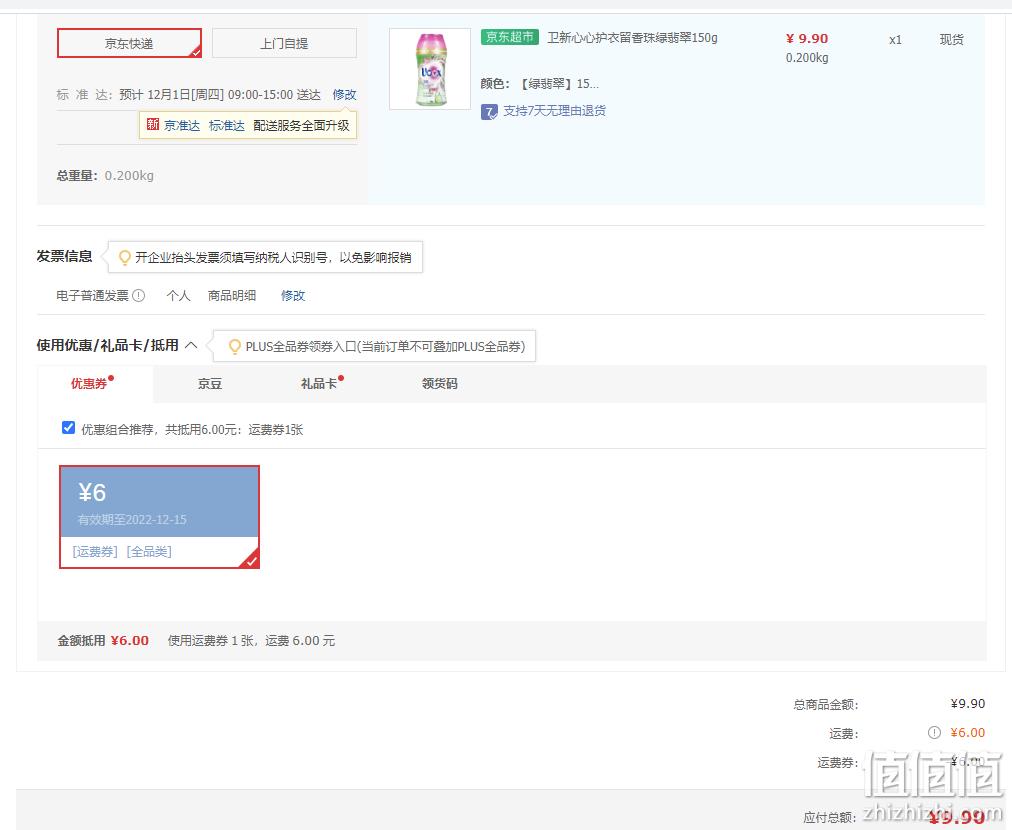Open 京准达 service link
Screen dimensions: 1012x830
tap(182, 125)
